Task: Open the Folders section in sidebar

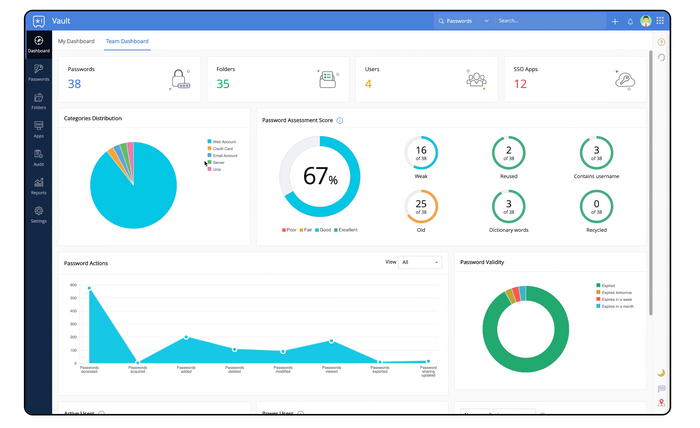Action: (38, 100)
